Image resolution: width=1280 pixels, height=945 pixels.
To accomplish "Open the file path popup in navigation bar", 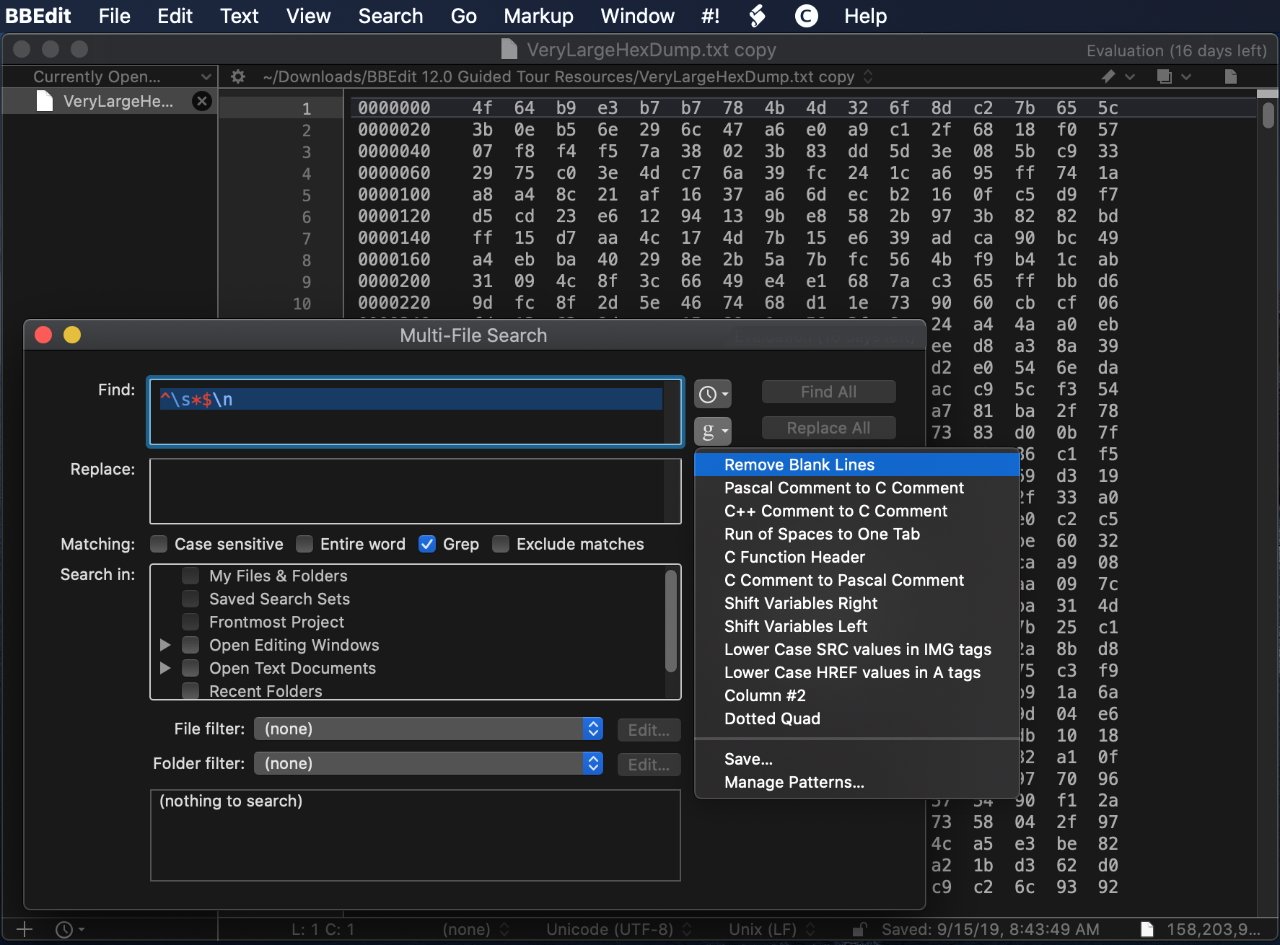I will point(568,76).
